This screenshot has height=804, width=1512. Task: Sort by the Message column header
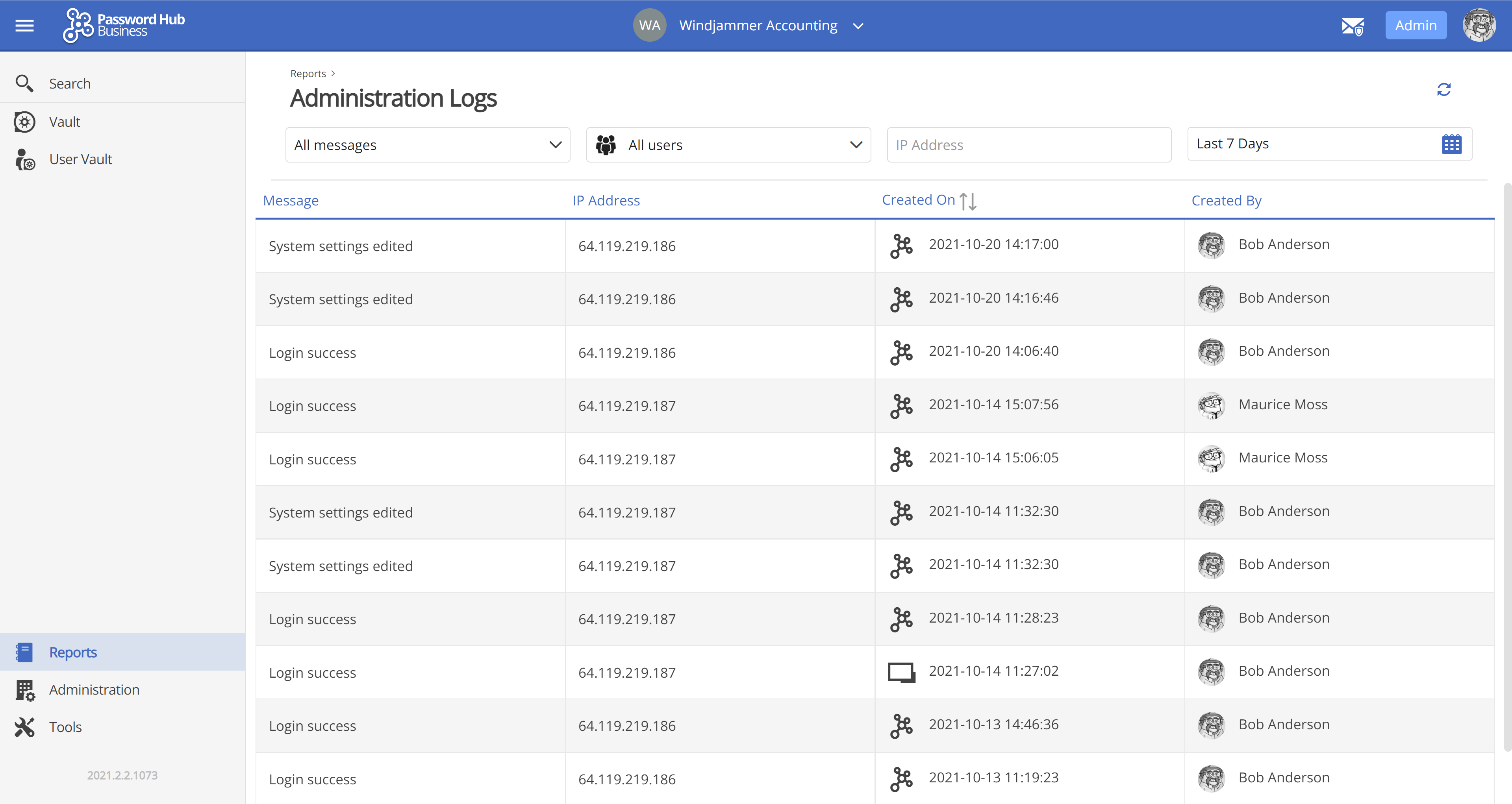[x=291, y=200]
